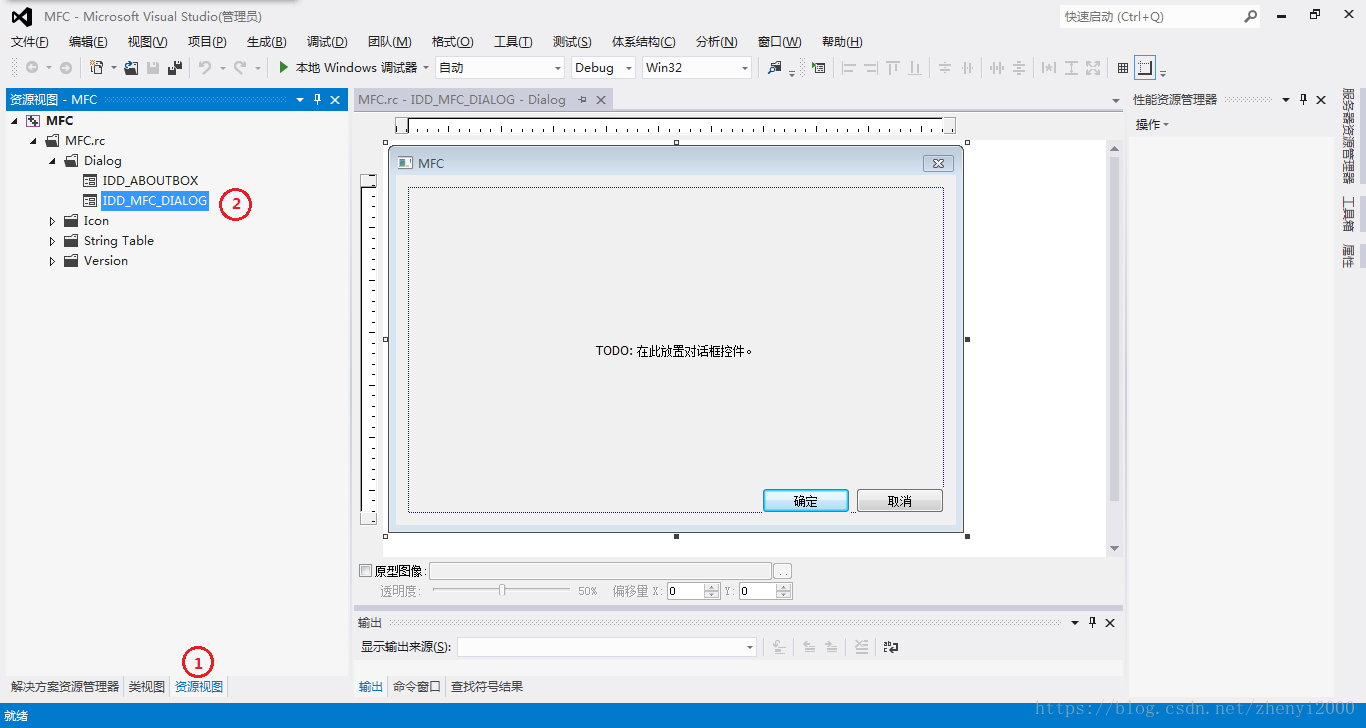Pin the Performance Explorer panel
1366x728 pixels.
pos(1304,99)
